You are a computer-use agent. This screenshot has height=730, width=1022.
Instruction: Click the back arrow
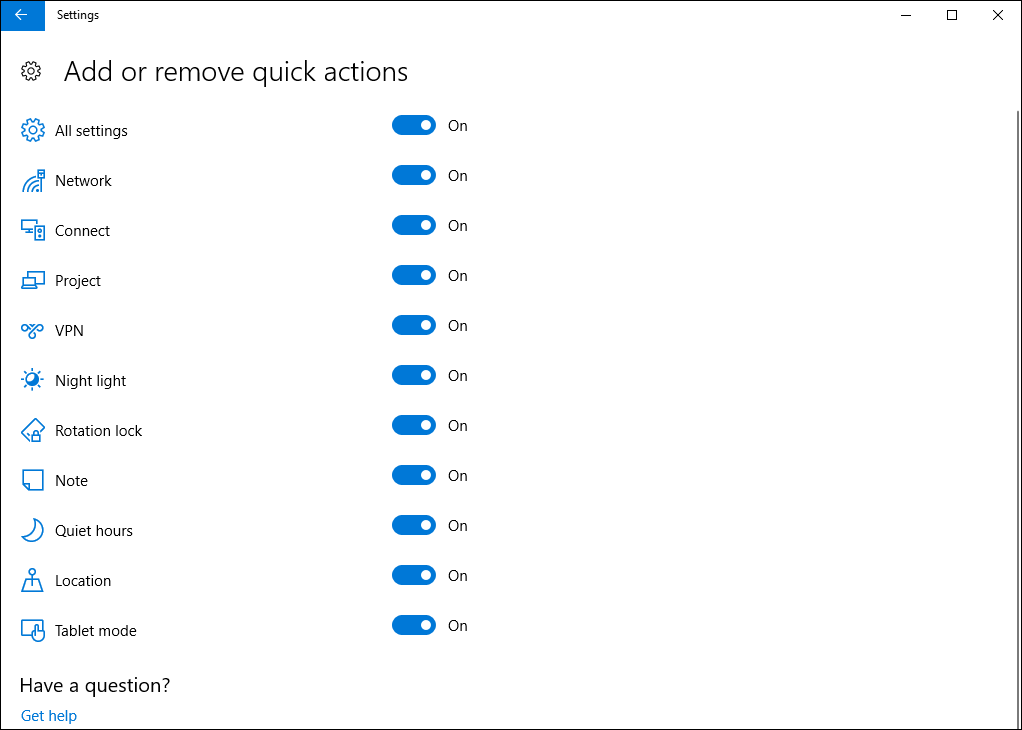pos(22,15)
